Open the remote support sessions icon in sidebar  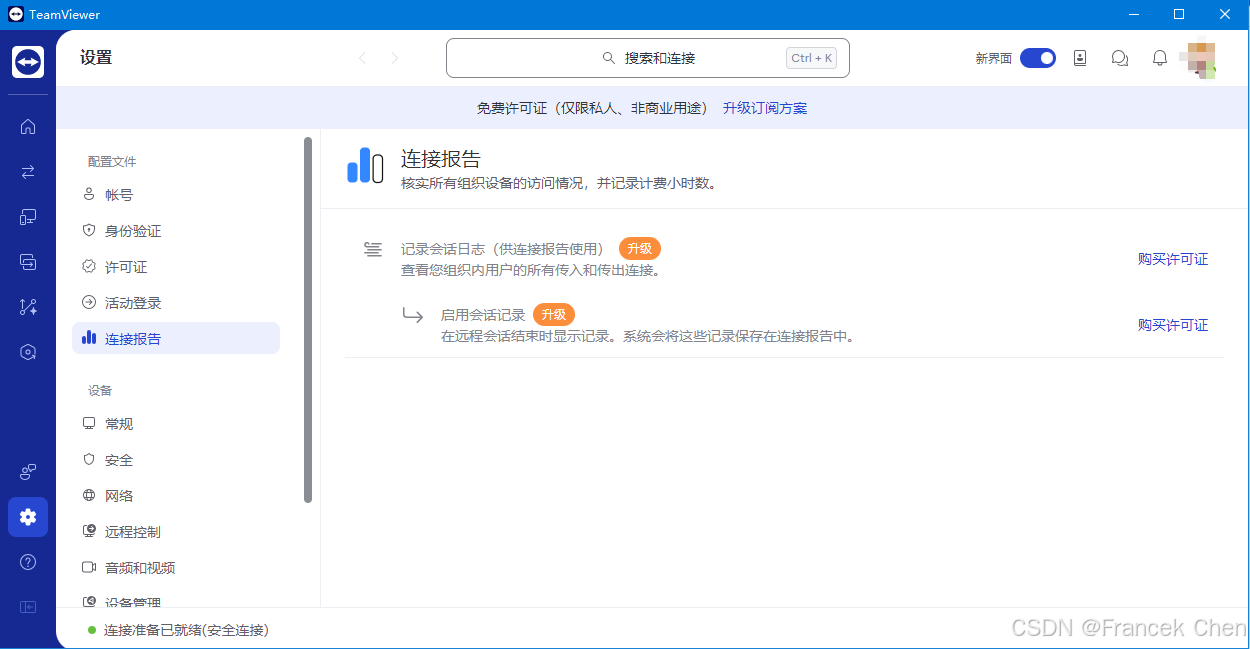pyautogui.click(x=28, y=262)
